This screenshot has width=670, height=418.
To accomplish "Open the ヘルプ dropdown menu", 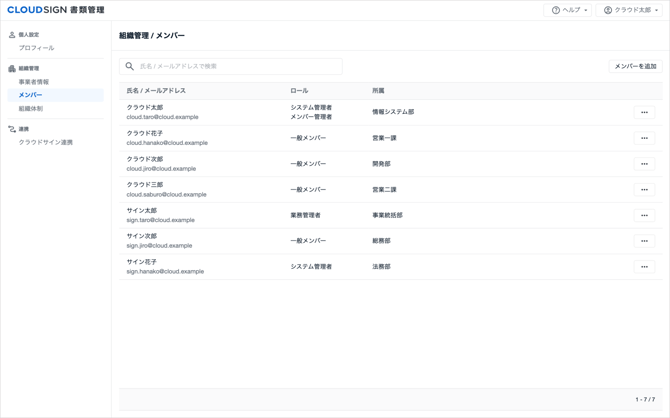I will tap(567, 10).
